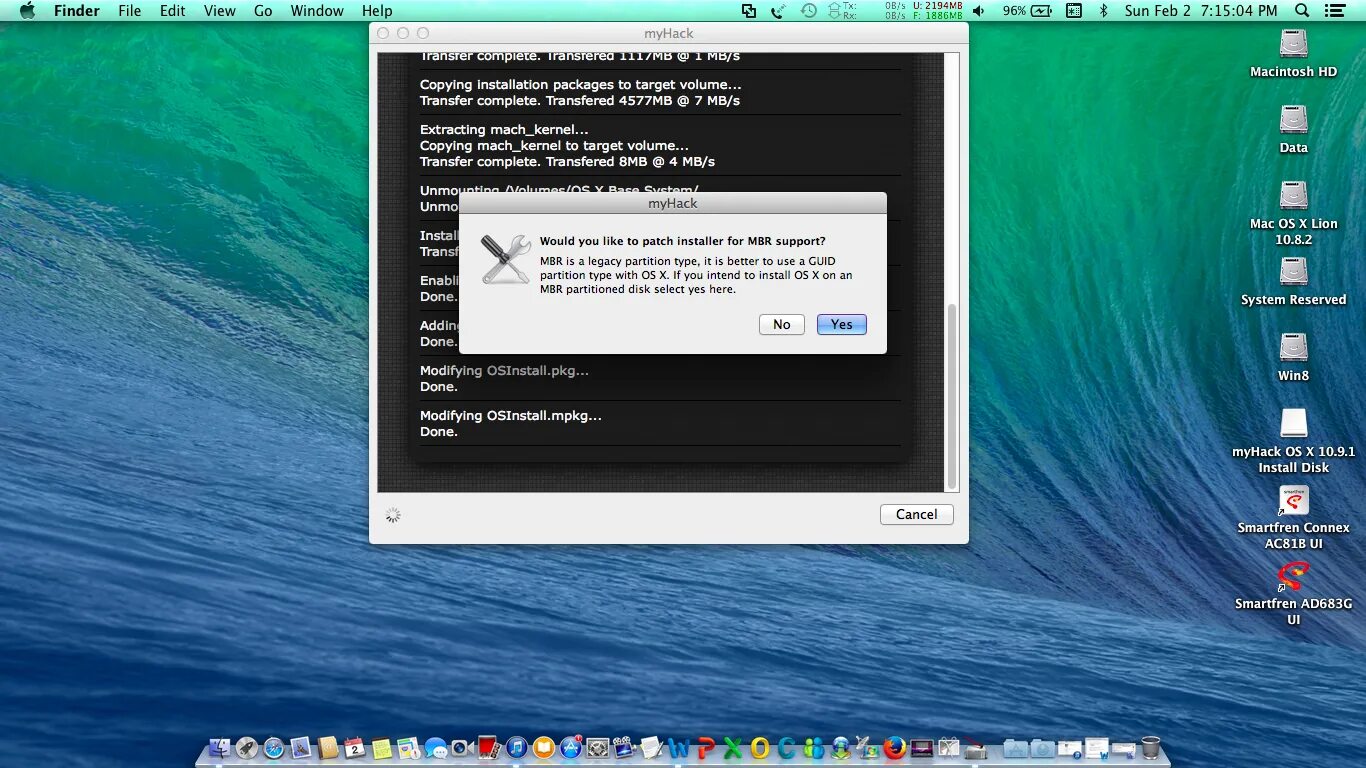Viewport: 1366px width, 768px height.
Task: Open System Preferences in the Dock
Action: [x=597, y=748]
